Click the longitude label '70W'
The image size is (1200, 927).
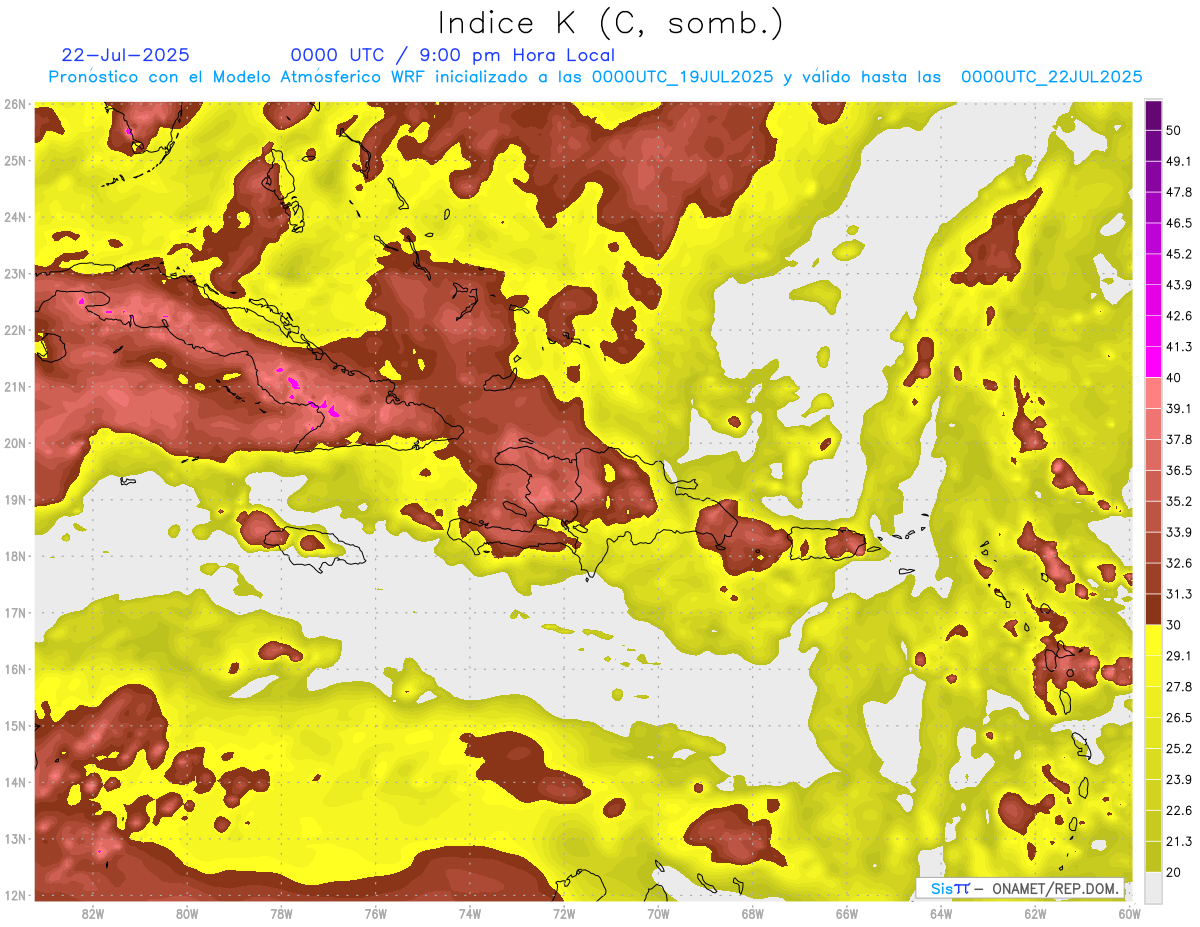tap(658, 913)
